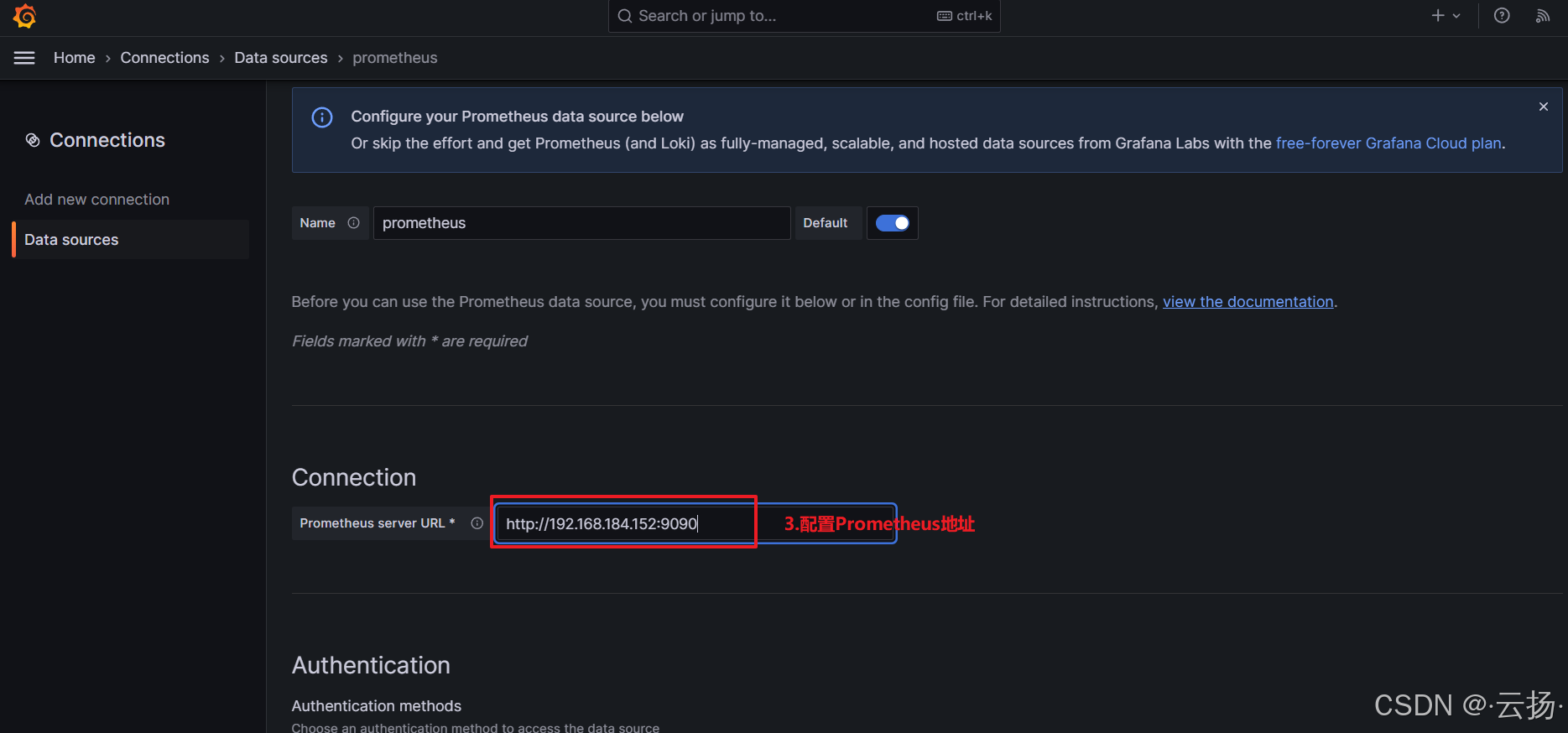Click 'Fields marked with * are required' text
The width and height of the screenshot is (1568, 733).
(x=409, y=341)
